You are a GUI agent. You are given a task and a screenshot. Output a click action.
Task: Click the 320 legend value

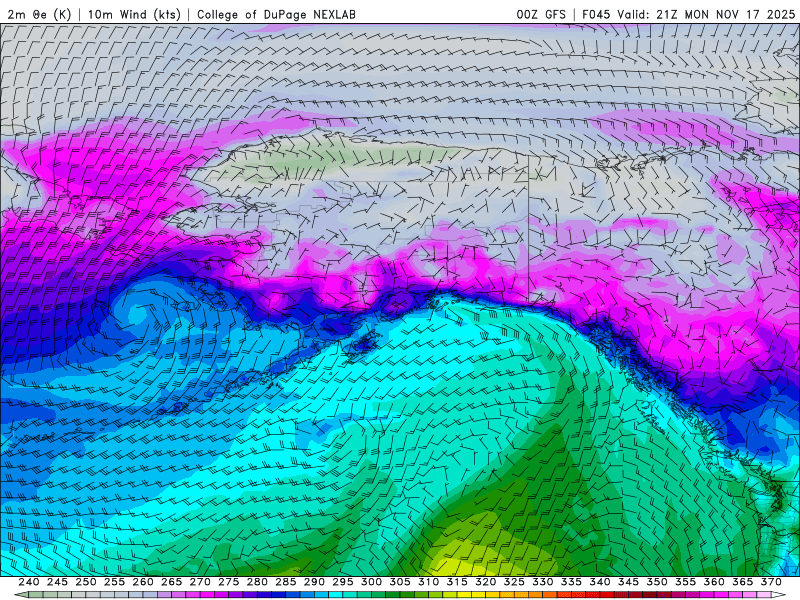pyautogui.click(x=486, y=582)
